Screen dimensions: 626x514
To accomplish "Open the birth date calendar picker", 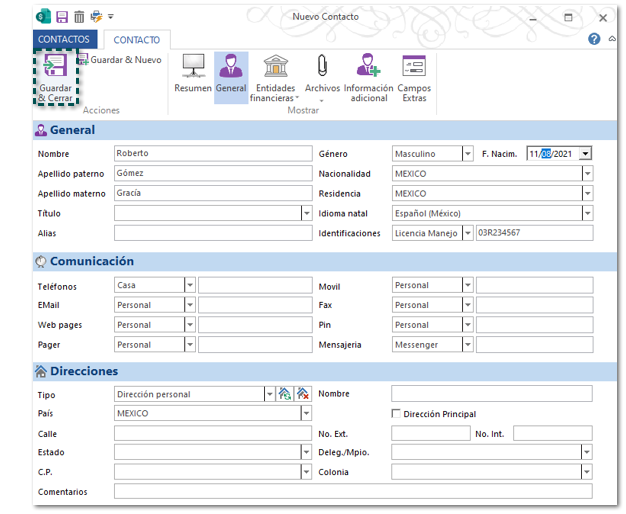I will pos(585,154).
